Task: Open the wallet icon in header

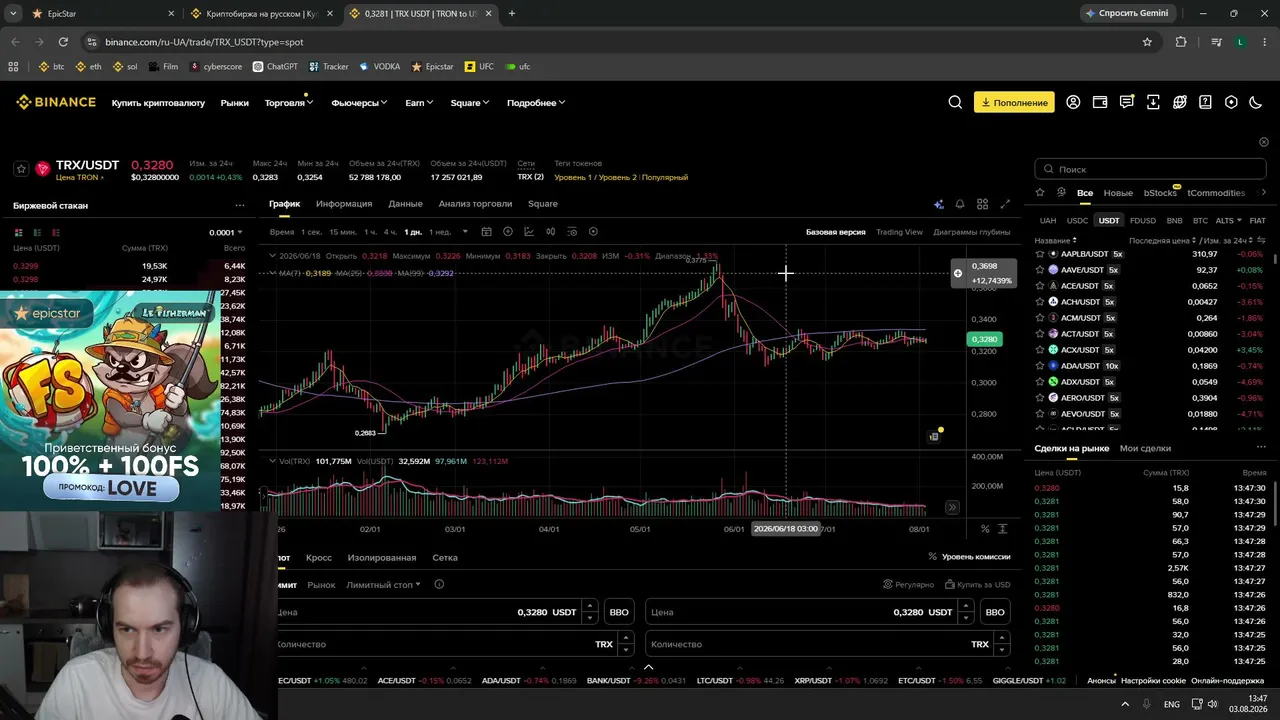Action: pos(1100,102)
